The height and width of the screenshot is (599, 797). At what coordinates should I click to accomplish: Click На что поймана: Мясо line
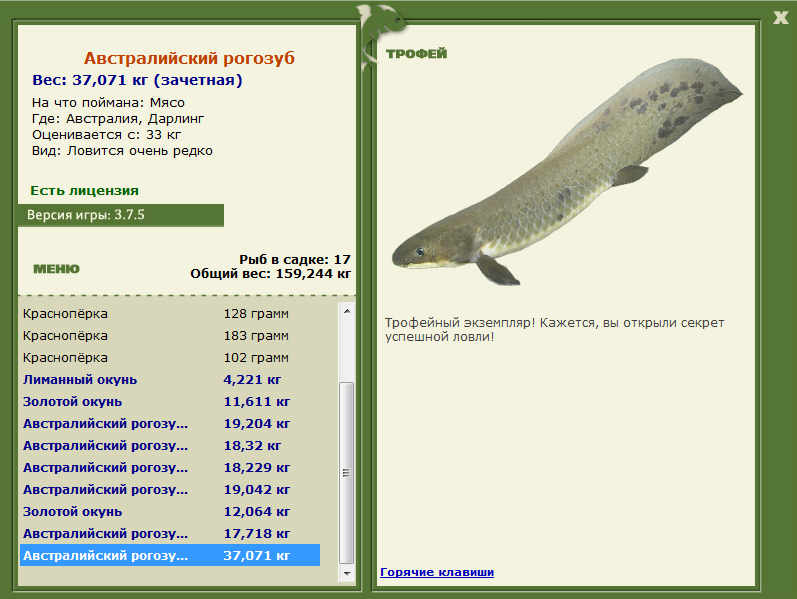(108, 103)
